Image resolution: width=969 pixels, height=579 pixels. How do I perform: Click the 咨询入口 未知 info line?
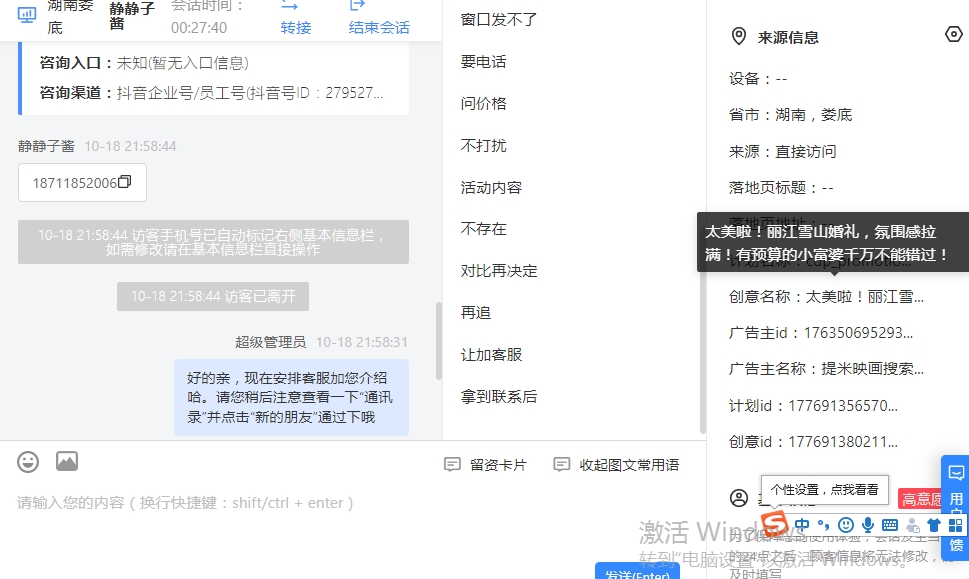[x=144, y=63]
